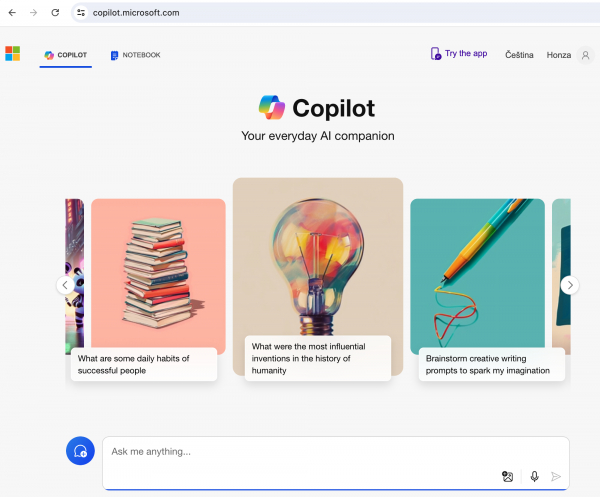Click the phone icon beside Try the app

435,54
